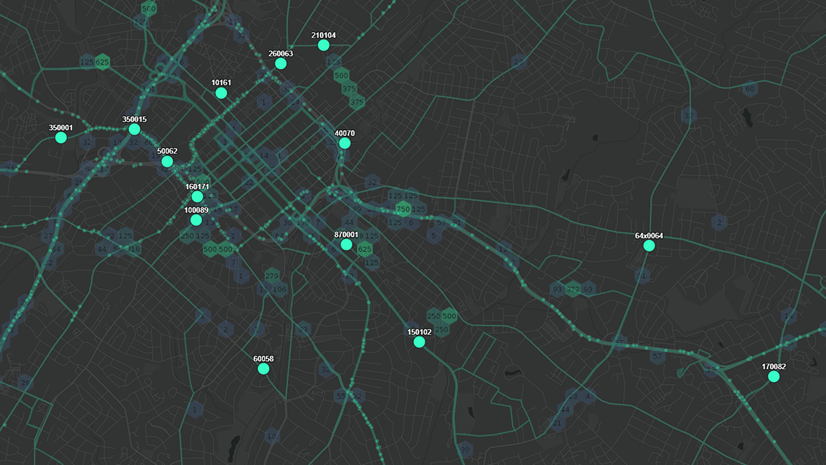The width and height of the screenshot is (826, 465).
Task: Select station marker 350015
Action: pos(134,129)
